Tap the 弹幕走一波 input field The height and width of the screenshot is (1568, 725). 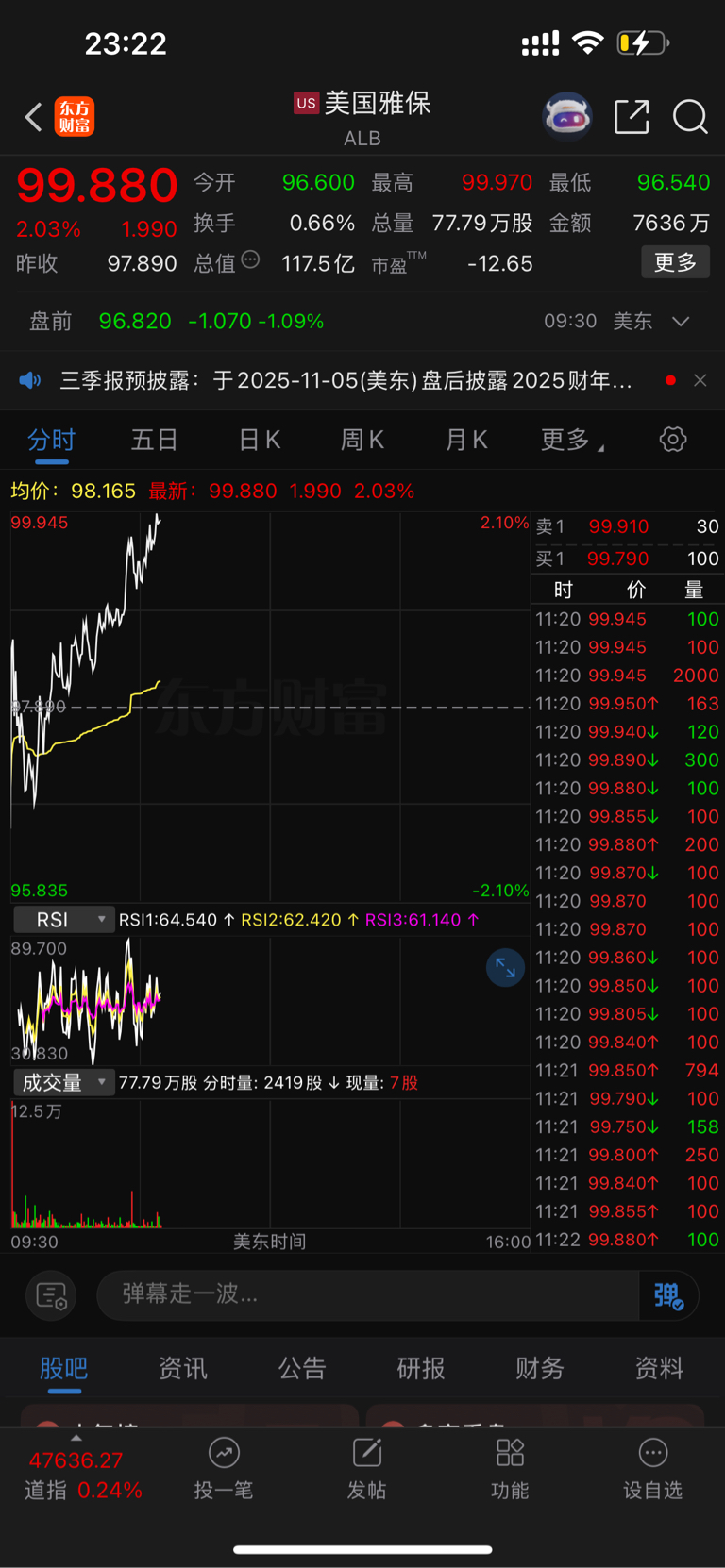(x=368, y=1294)
